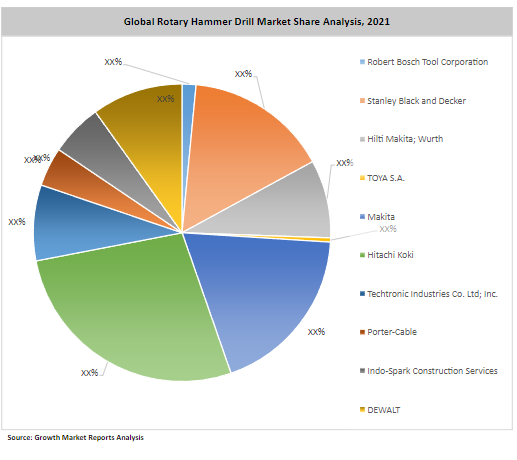Image resolution: width=517 pixels, height=460 pixels.
Task: Select the 'Stanley Black and Decker' legend label
Action: [x=416, y=101]
